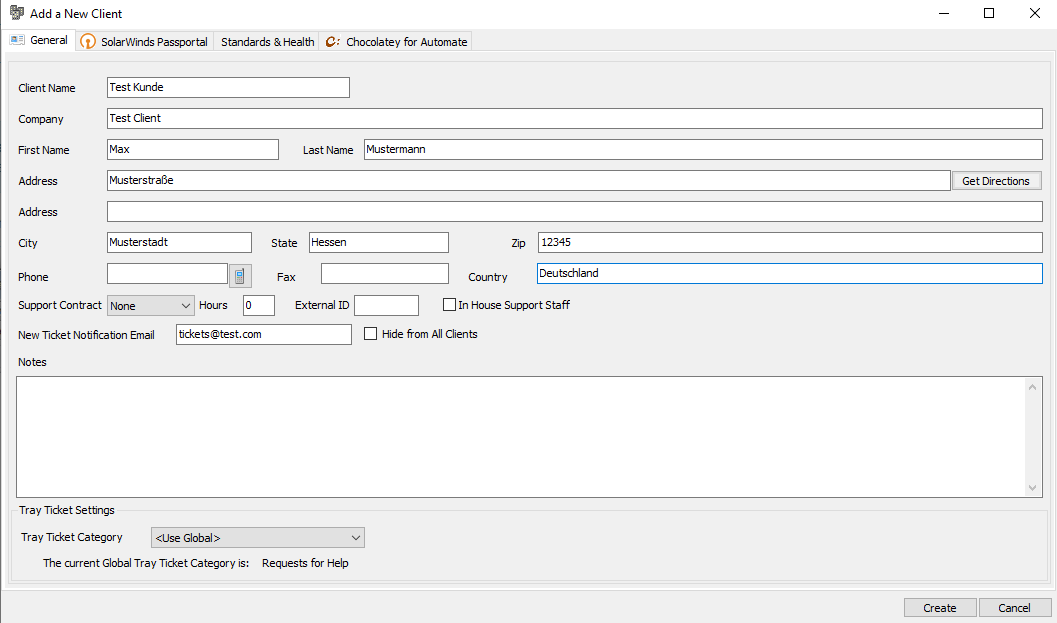Click the Cancel button
Viewport: 1057px width, 623px height.
click(1014, 608)
